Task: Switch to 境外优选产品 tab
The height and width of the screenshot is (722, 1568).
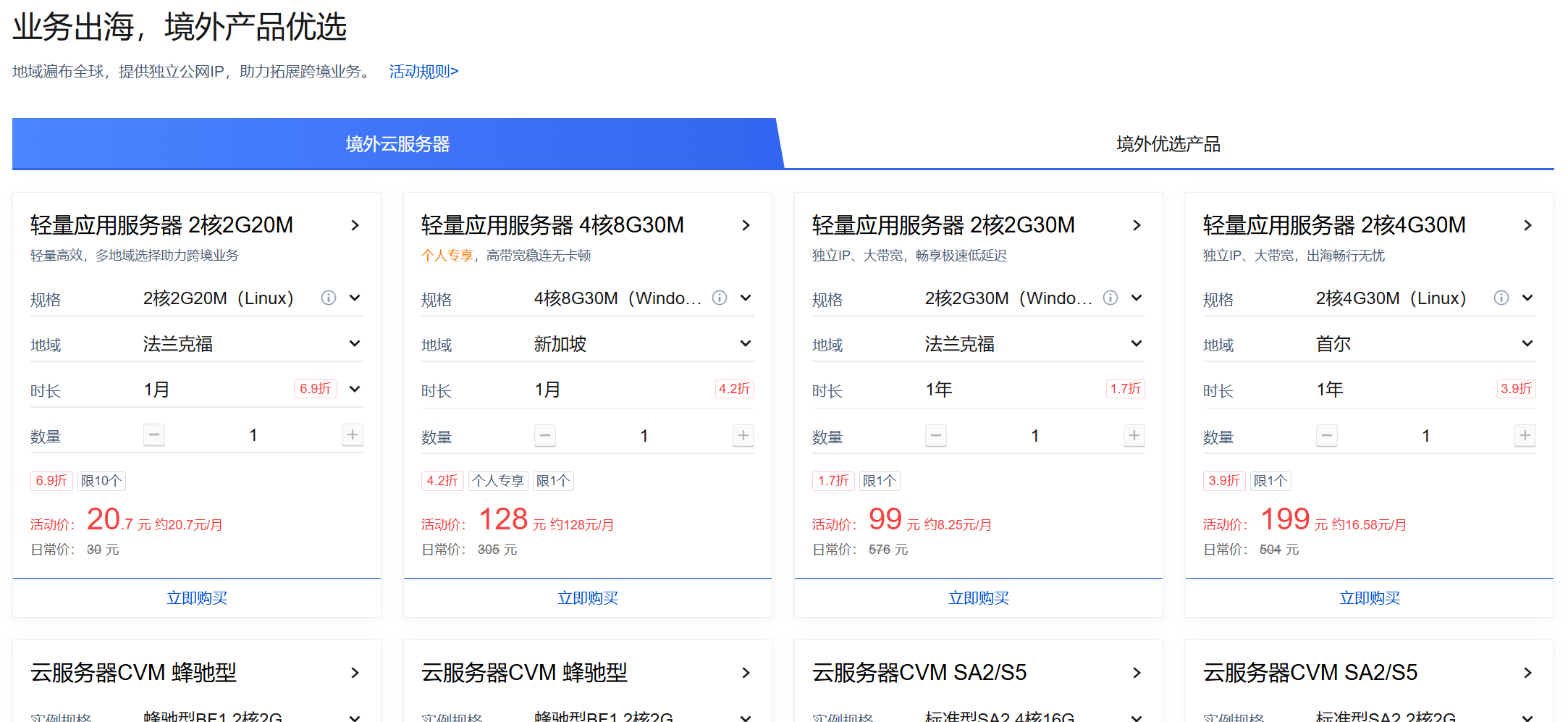Action: coord(1168,144)
